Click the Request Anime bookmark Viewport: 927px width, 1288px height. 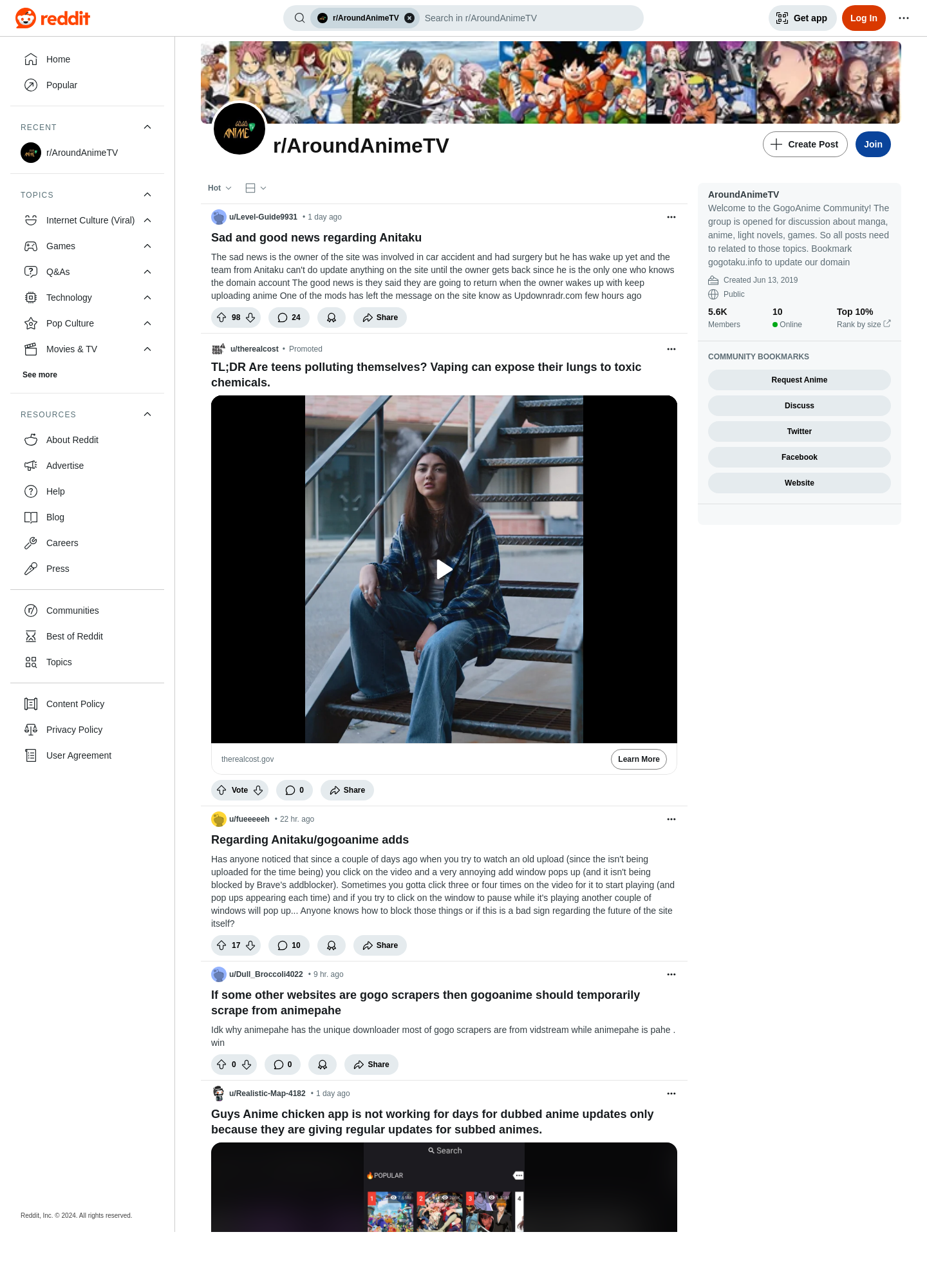(x=800, y=380)
